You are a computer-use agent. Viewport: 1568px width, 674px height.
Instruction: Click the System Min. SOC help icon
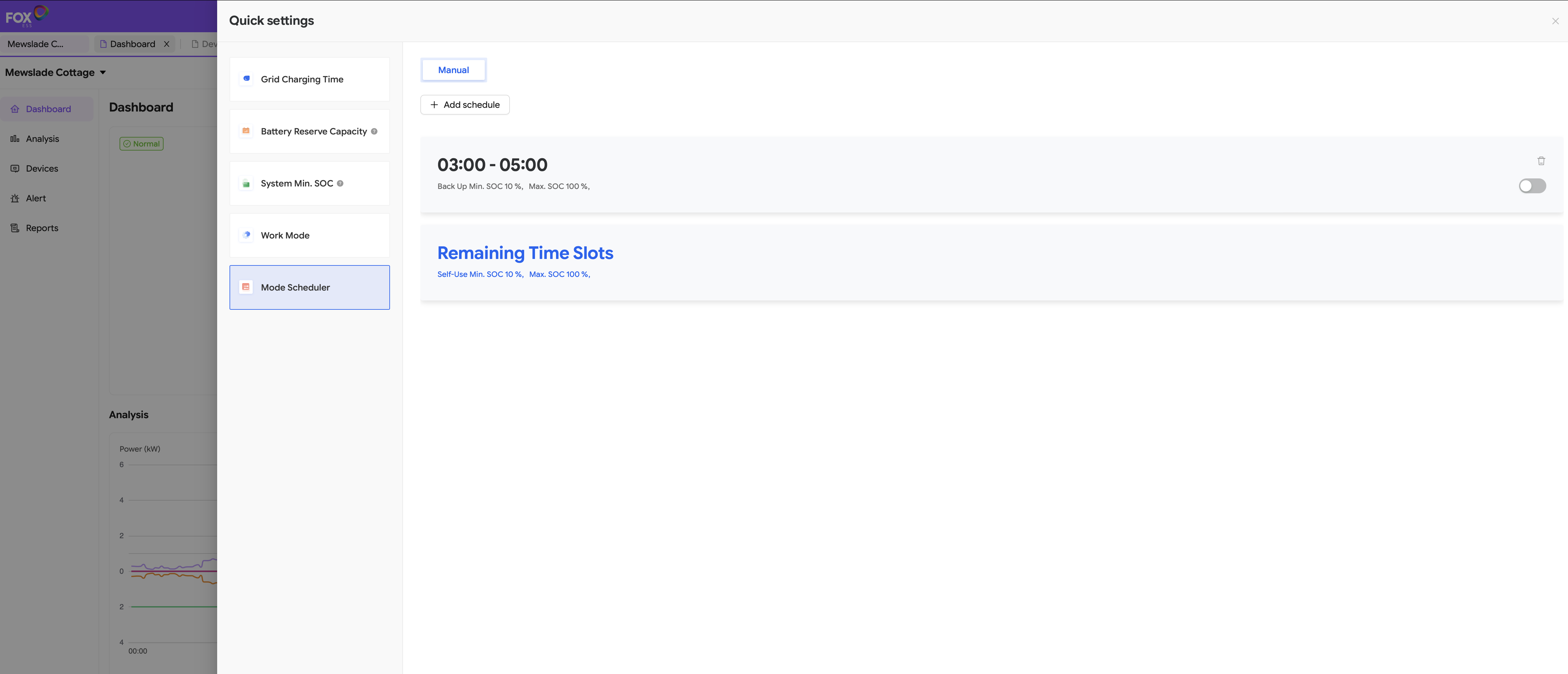pyautogui.click(x=340, y=183)
